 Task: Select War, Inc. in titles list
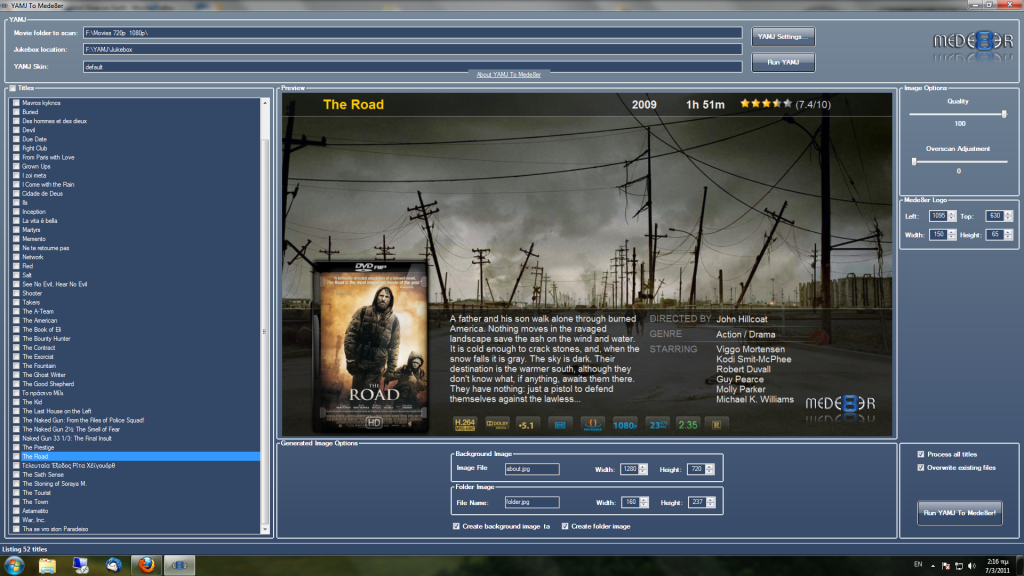pos(33,520)
